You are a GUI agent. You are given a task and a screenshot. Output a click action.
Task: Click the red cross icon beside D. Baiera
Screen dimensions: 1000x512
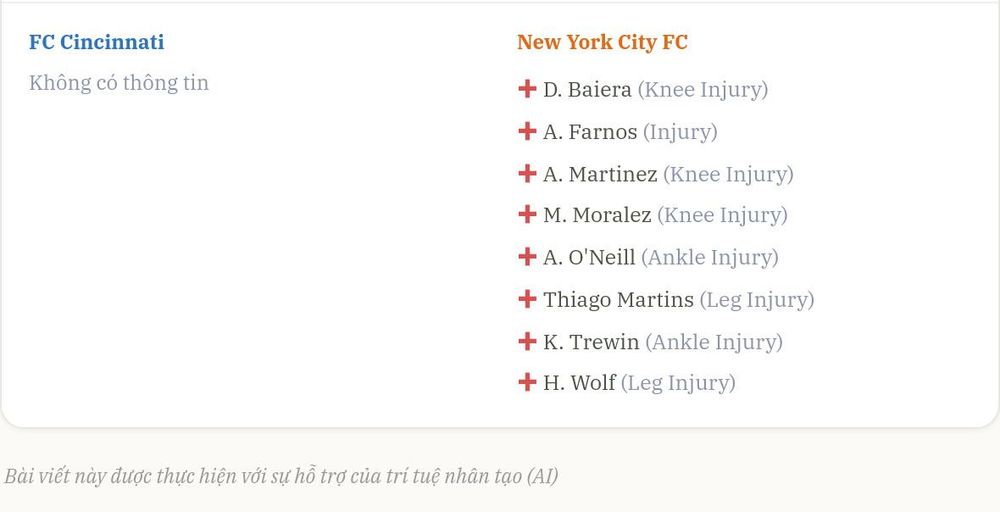point(527,89)
